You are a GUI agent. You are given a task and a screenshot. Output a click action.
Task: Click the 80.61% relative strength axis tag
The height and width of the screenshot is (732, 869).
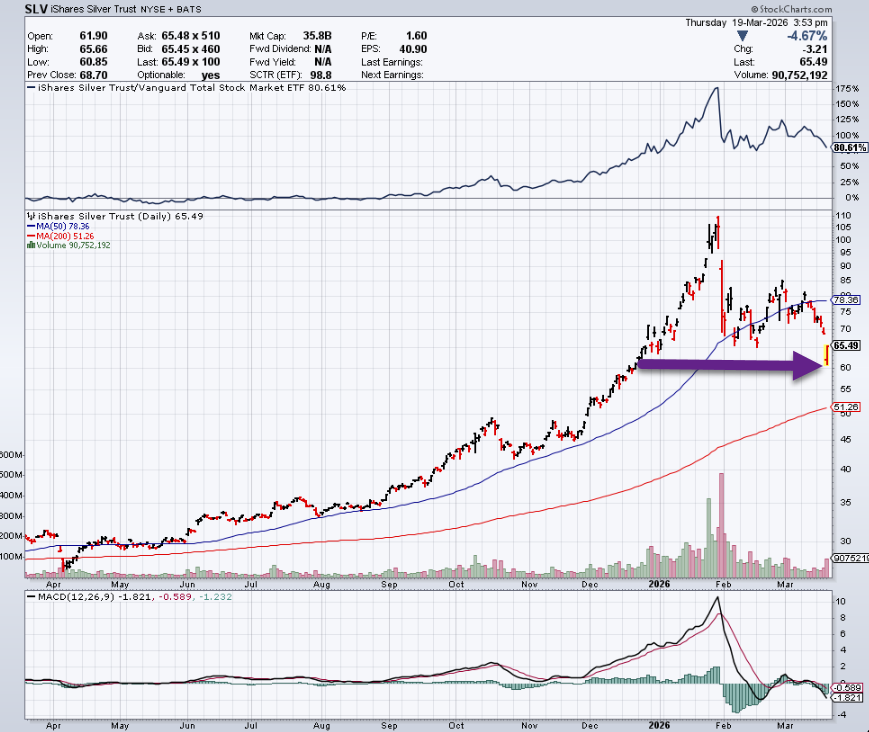coord(846,146)
